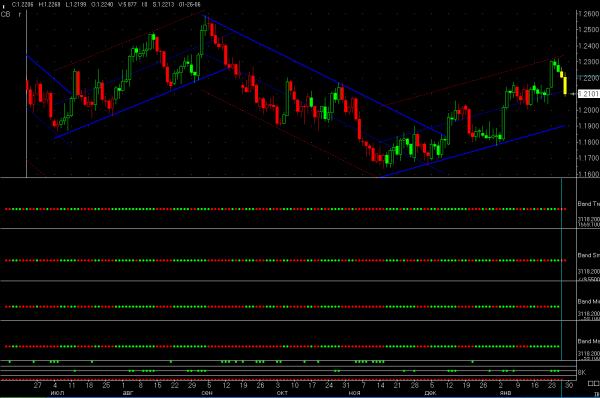Select the 1.1800 price axis label
Viewport: 600px width, 398px height.
pos(589,142)
